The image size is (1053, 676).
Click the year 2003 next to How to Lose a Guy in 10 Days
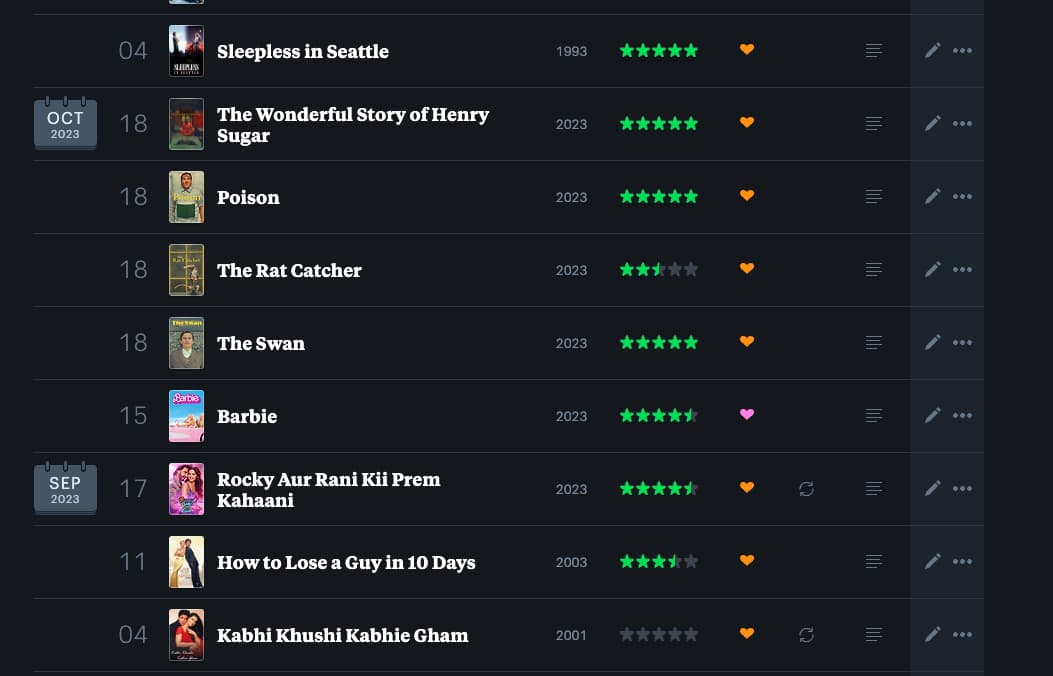571,562
